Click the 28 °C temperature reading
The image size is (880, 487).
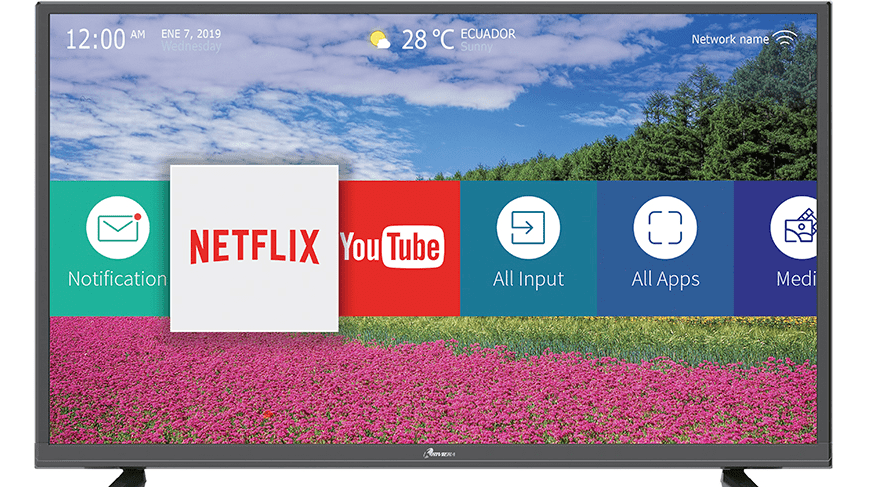point(427,40)
